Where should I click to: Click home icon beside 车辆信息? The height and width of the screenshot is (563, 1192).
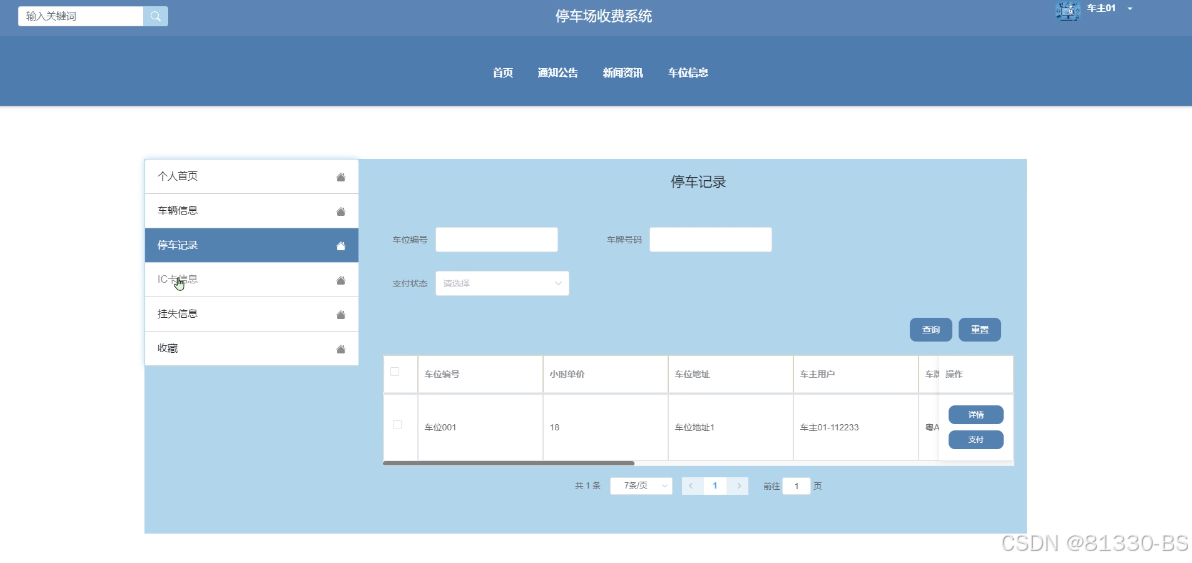[x=341, y=211]
